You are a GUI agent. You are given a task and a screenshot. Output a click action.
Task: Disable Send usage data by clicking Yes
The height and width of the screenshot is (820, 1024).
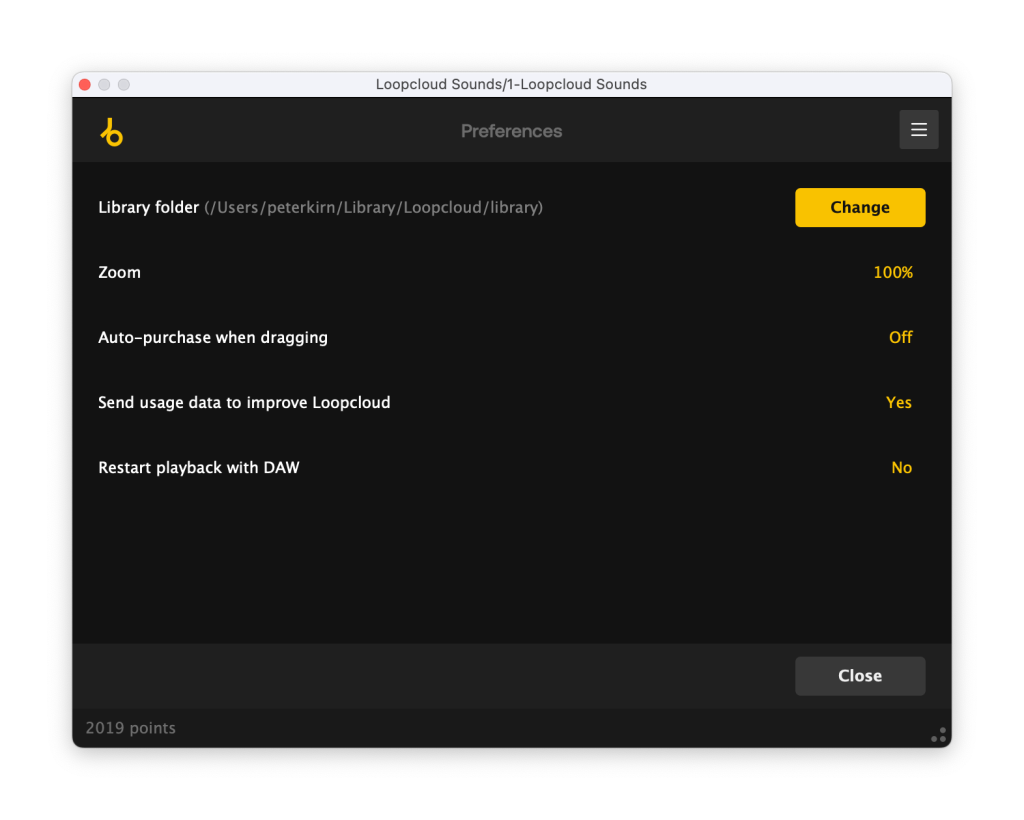(898, 403)
